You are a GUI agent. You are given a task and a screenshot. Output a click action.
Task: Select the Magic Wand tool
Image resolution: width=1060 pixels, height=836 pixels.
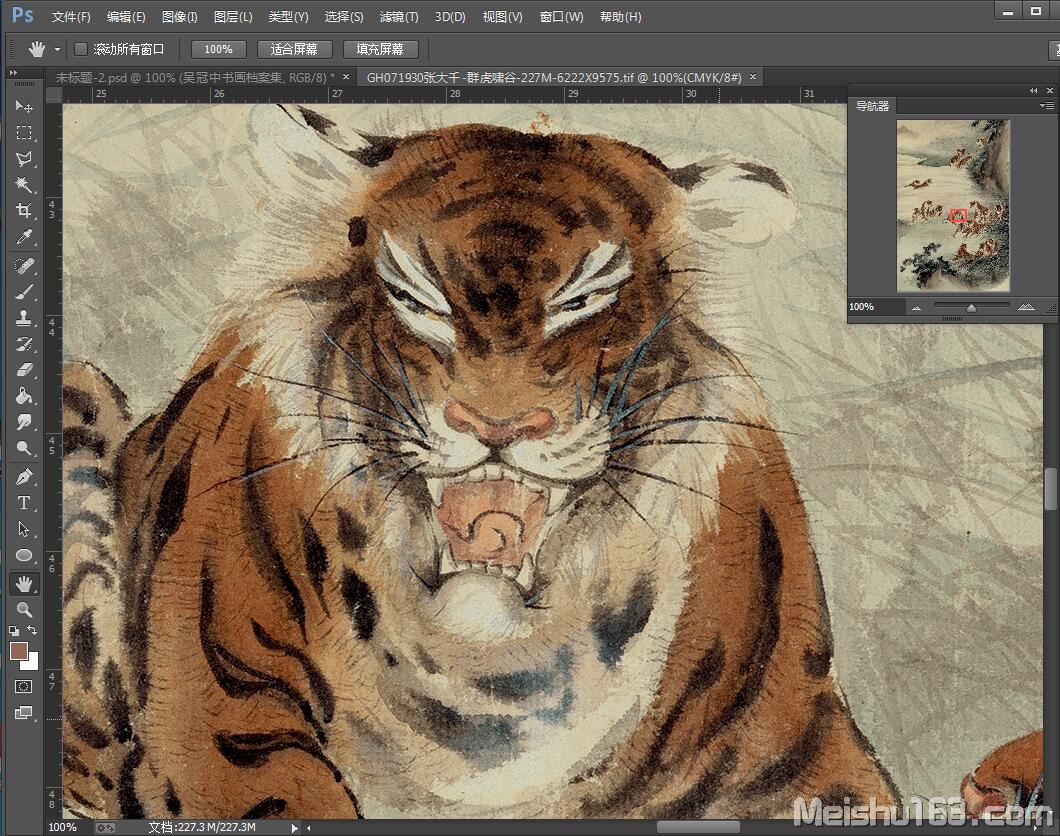coord(24,185)
